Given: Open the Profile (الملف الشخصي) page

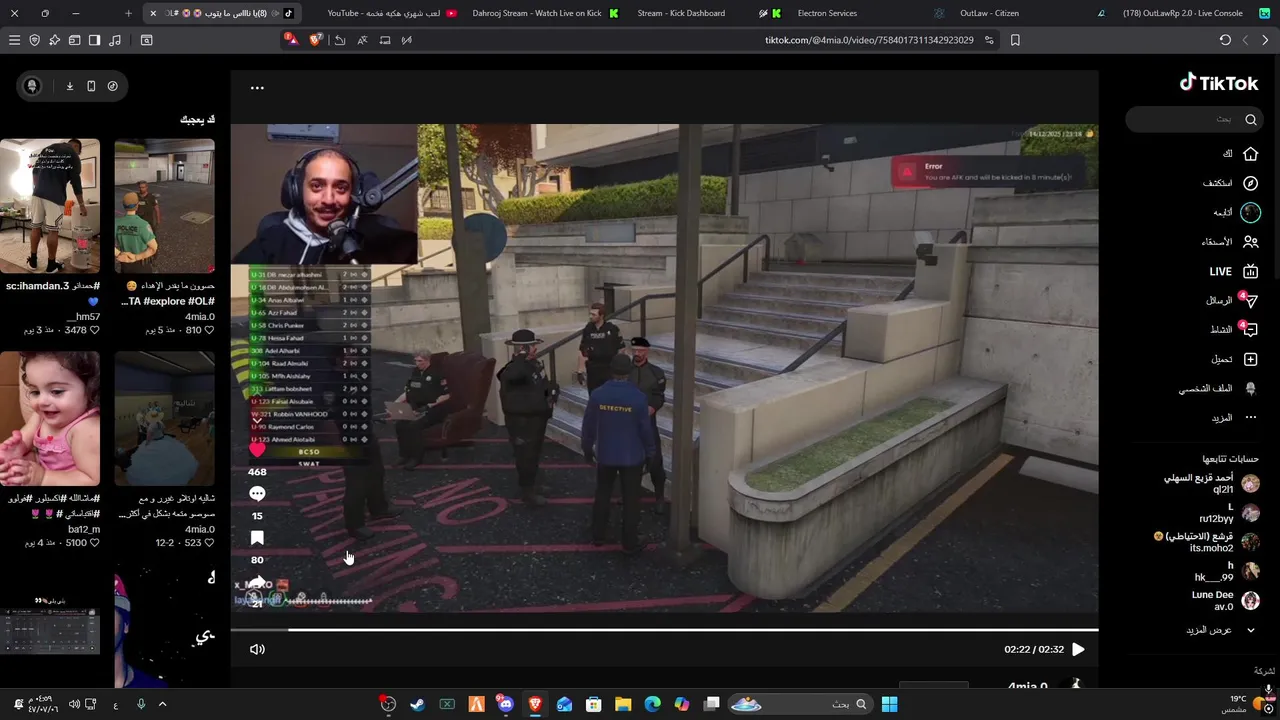Looking at the screenshot, I should pyautogui.click(x=1218, y=388).
